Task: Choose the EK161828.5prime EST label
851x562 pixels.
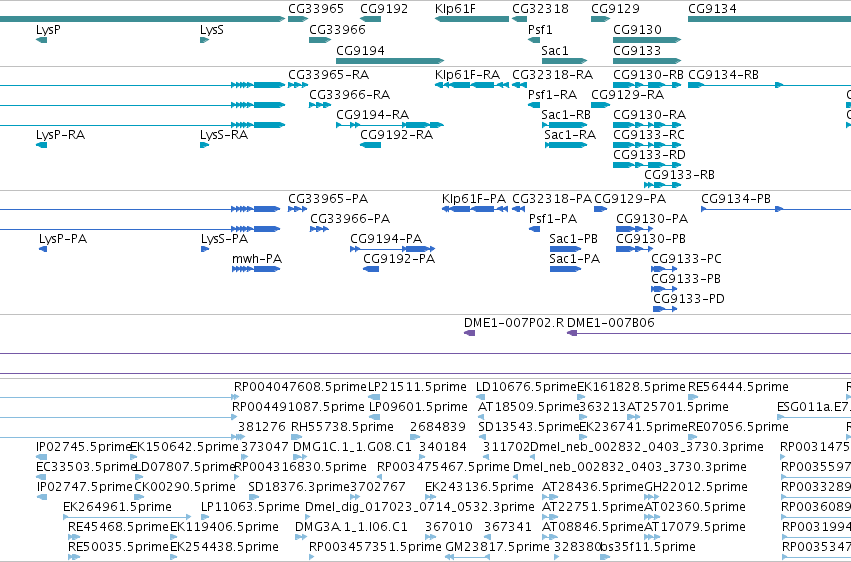Action: pyautogui.click(x=631, y=387)
